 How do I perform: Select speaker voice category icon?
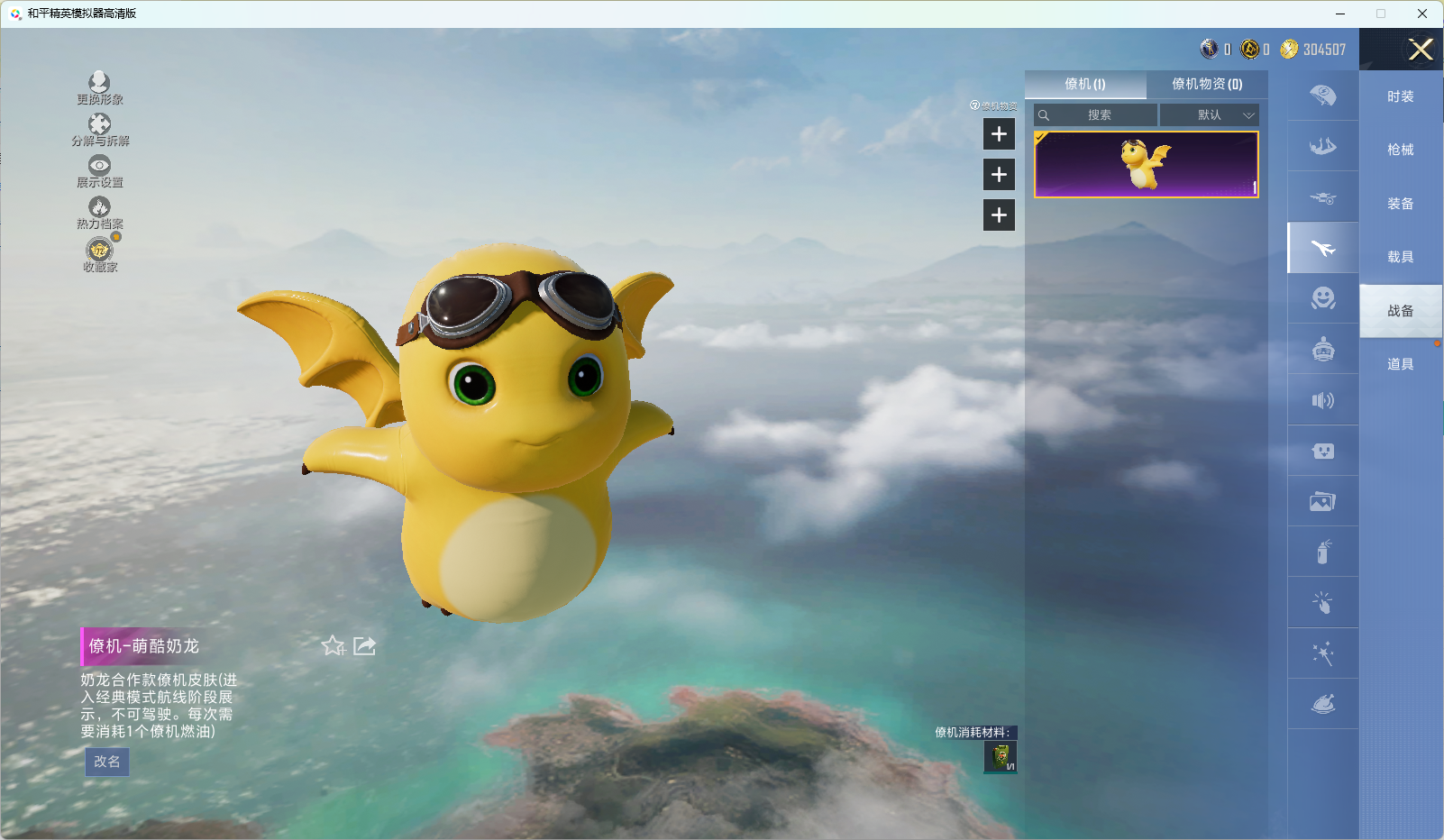[x=1322, y=400]
